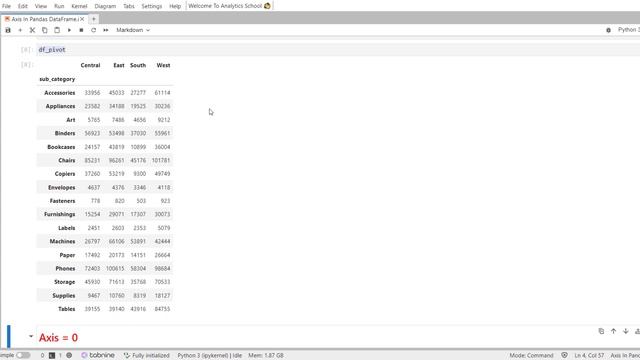
Task: Open a new launcher tab with plus button
Action: click(93, 19)
